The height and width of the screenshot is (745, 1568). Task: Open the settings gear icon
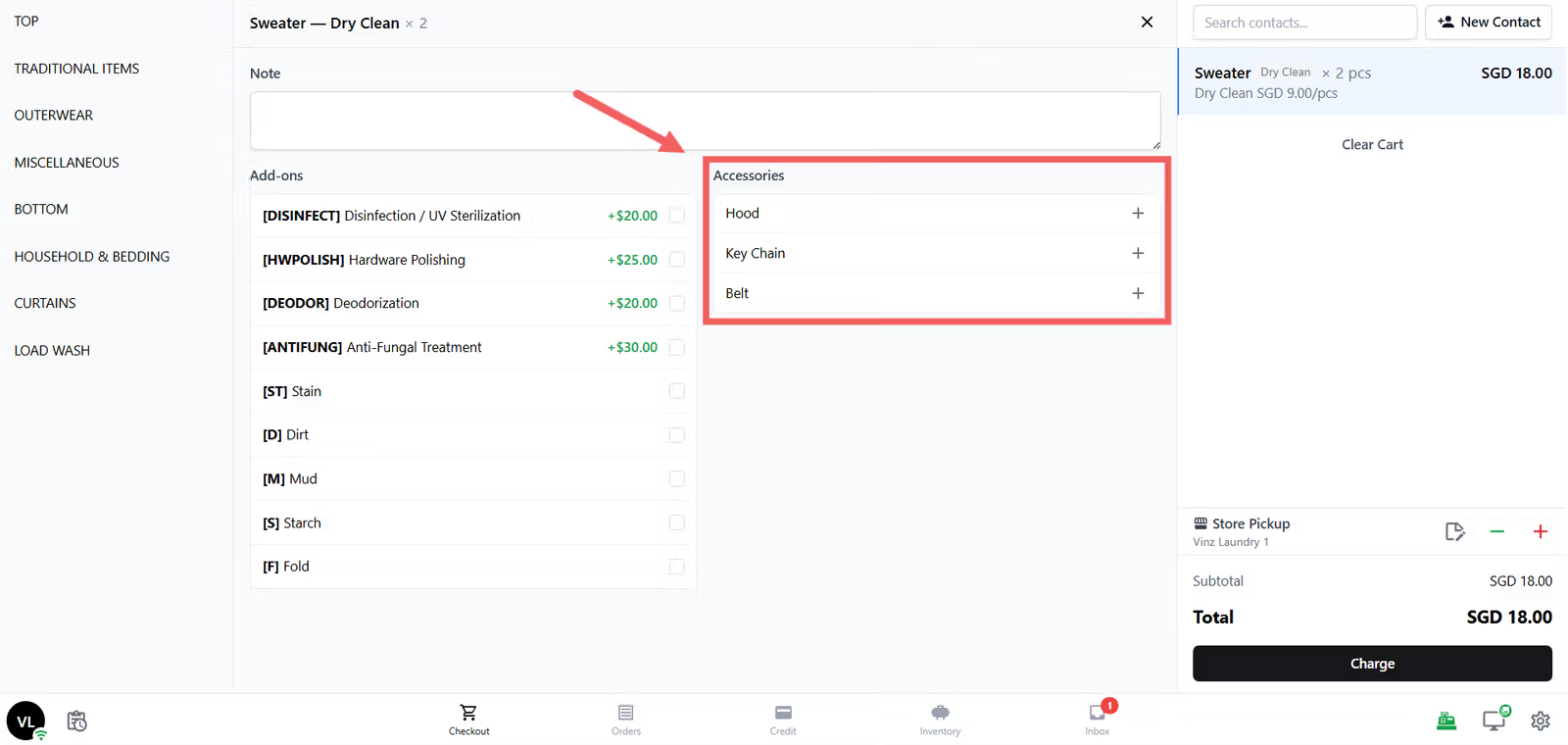click(1541, 720)
